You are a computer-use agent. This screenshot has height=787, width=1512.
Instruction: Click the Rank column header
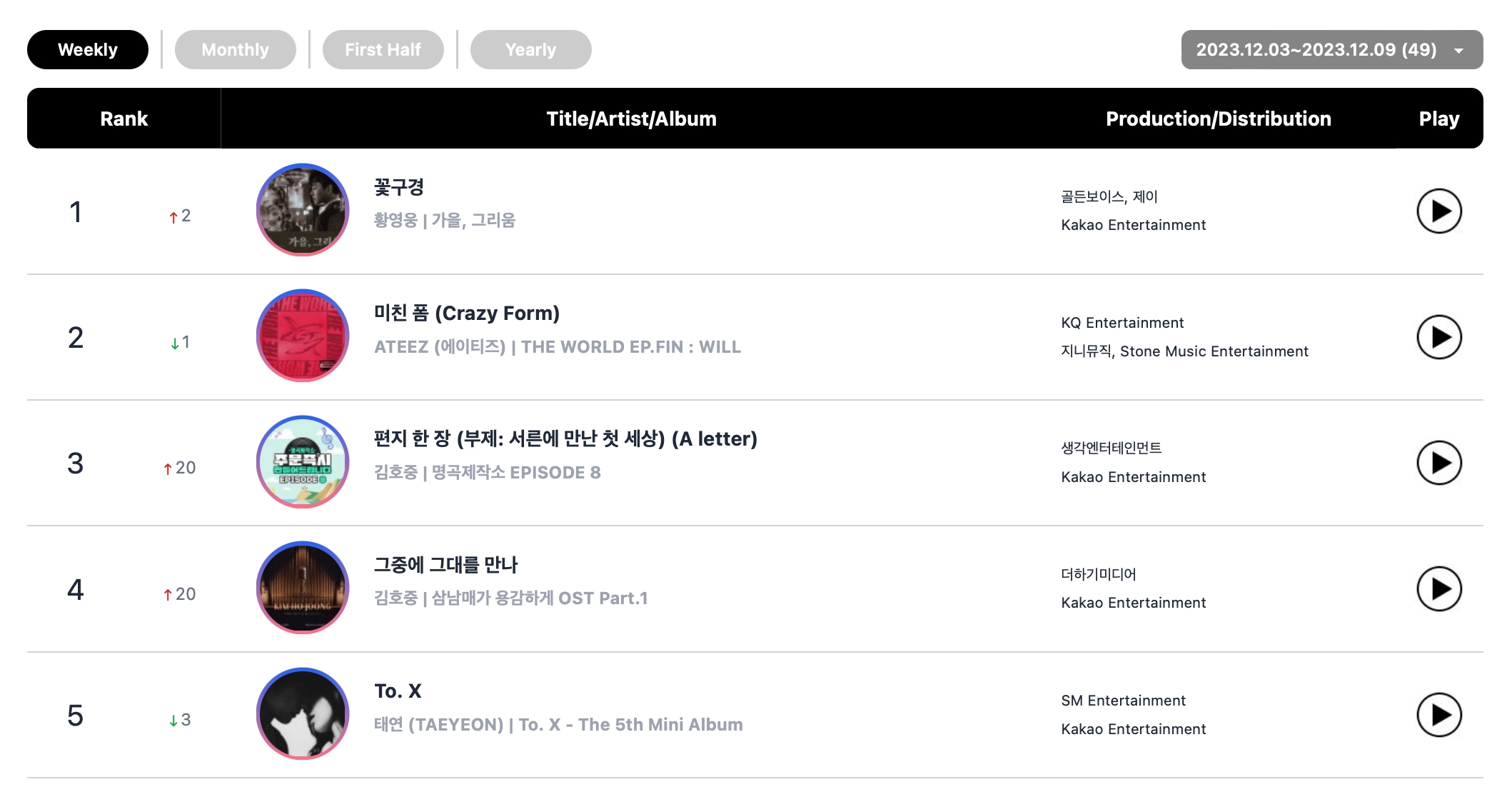124,119
